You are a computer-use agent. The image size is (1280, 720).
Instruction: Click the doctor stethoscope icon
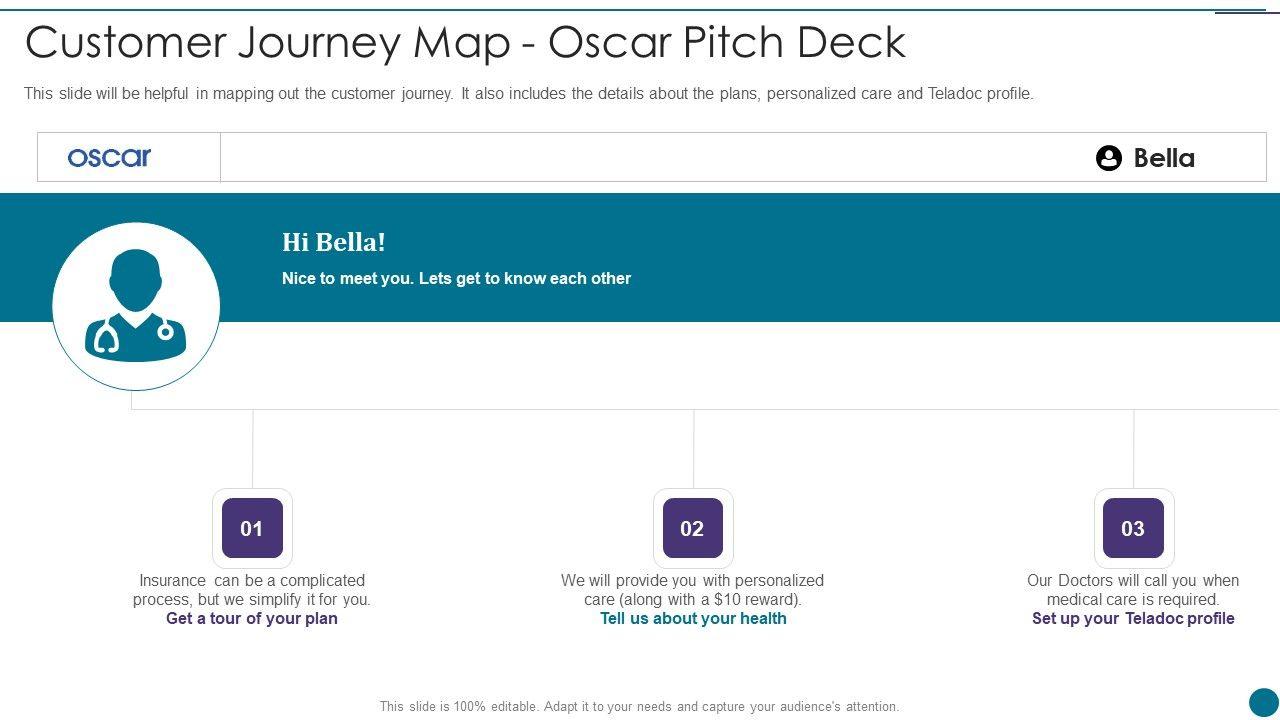pos(136,305)
